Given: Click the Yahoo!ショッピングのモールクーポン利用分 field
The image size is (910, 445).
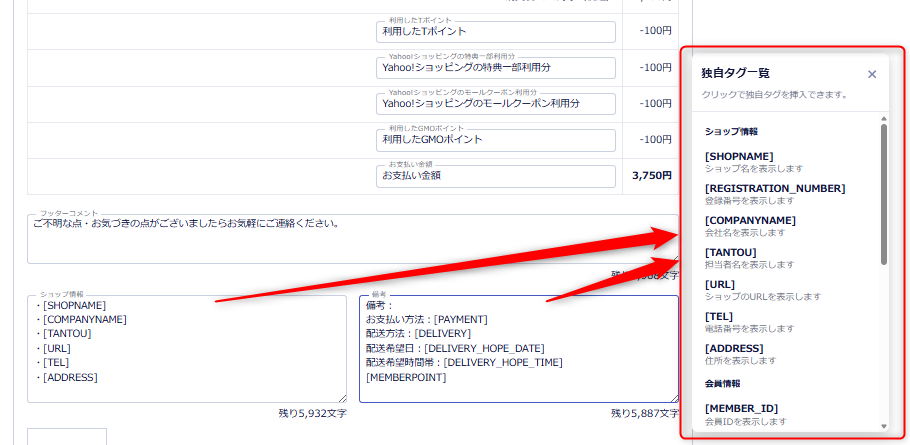Looking at the screenshot, I should click(496, 103).
